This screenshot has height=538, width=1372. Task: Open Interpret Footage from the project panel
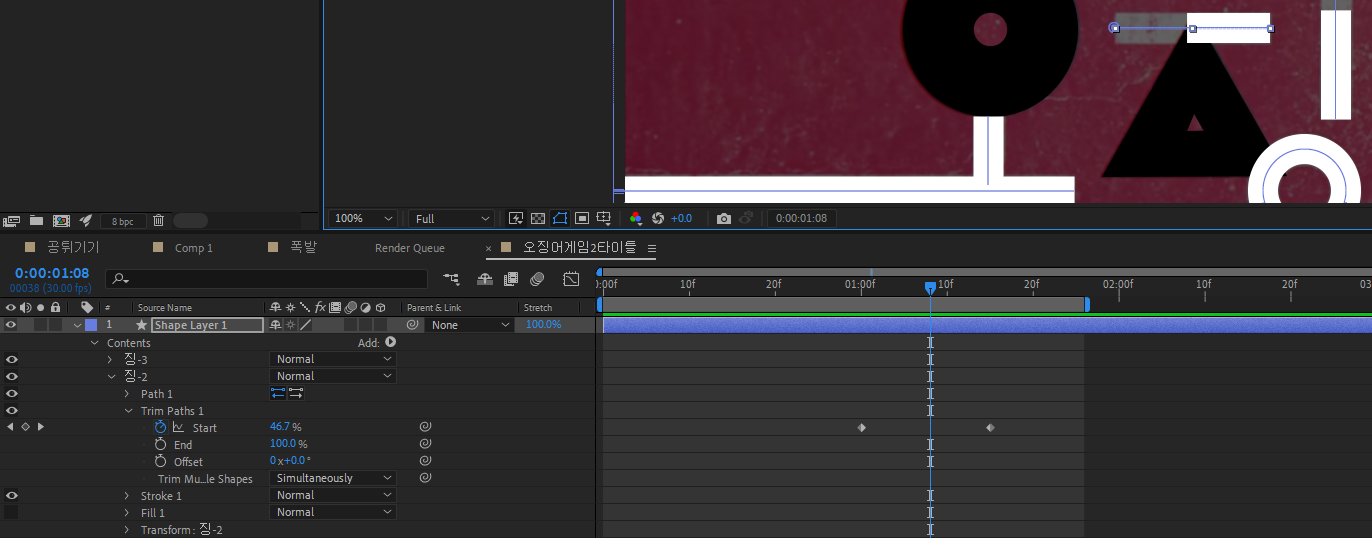coord(12,220)
